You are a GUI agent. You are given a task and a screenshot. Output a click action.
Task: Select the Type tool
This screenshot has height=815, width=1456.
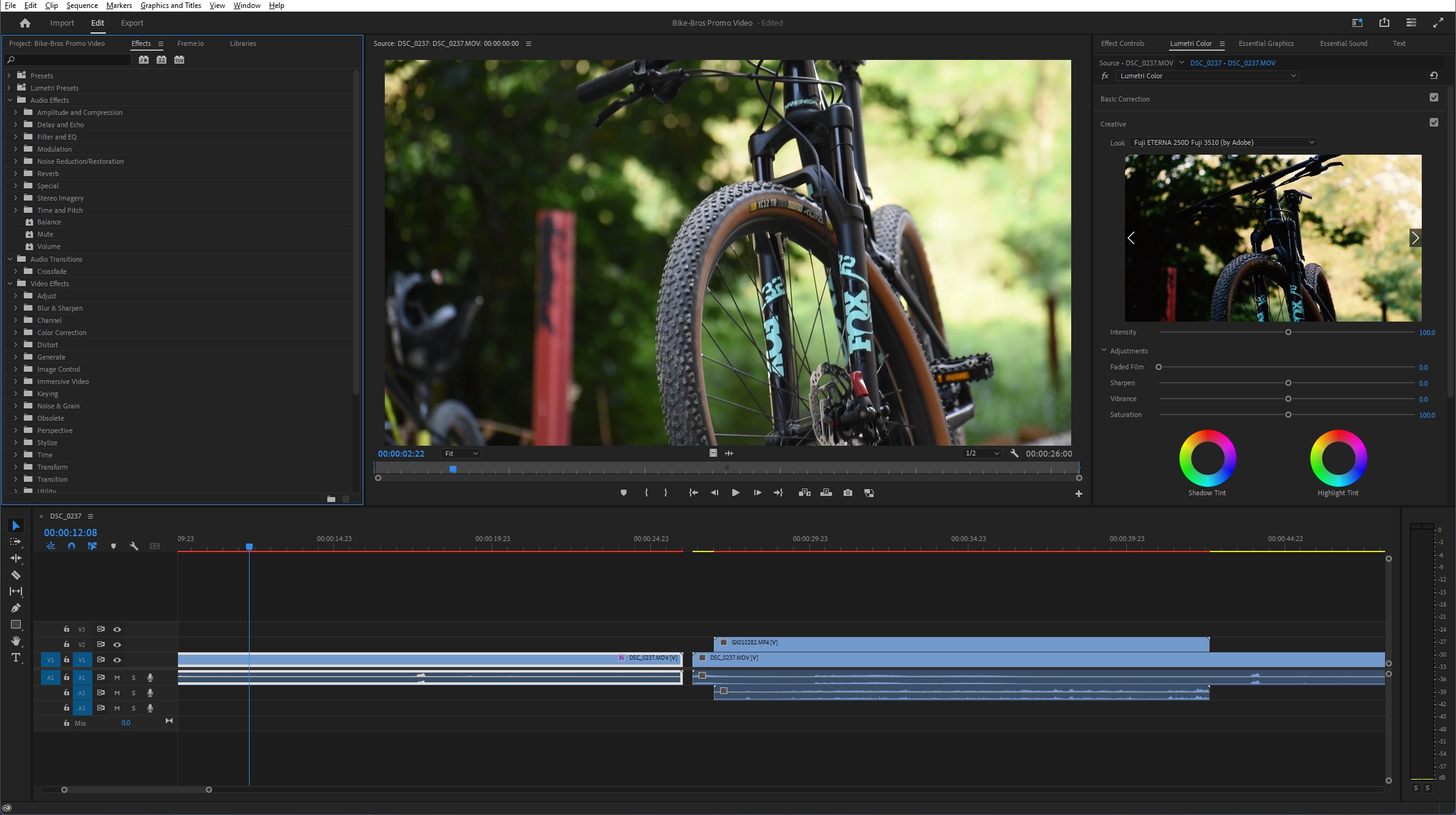point(16,658)
